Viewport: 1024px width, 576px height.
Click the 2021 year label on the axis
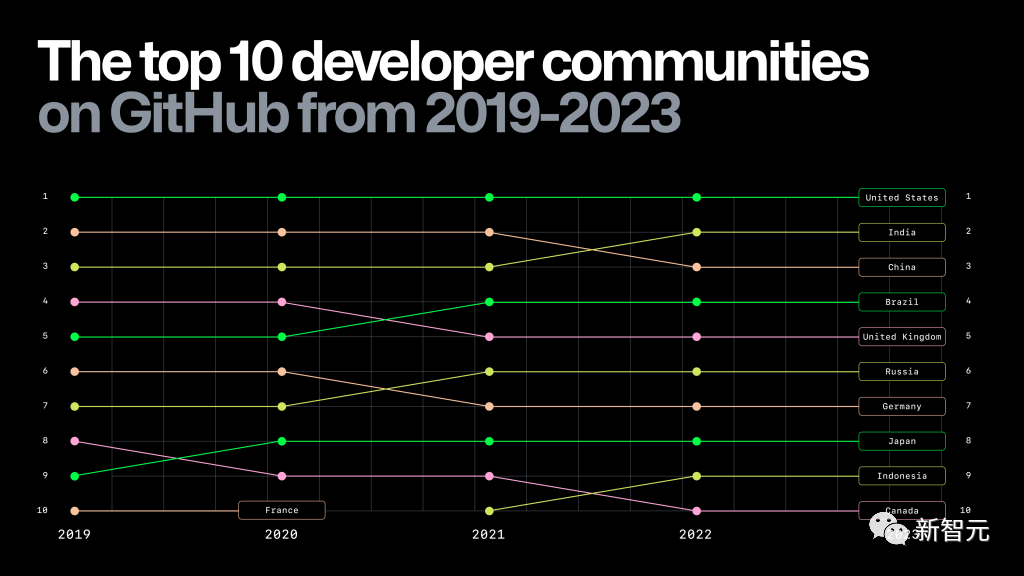[488, 535]
